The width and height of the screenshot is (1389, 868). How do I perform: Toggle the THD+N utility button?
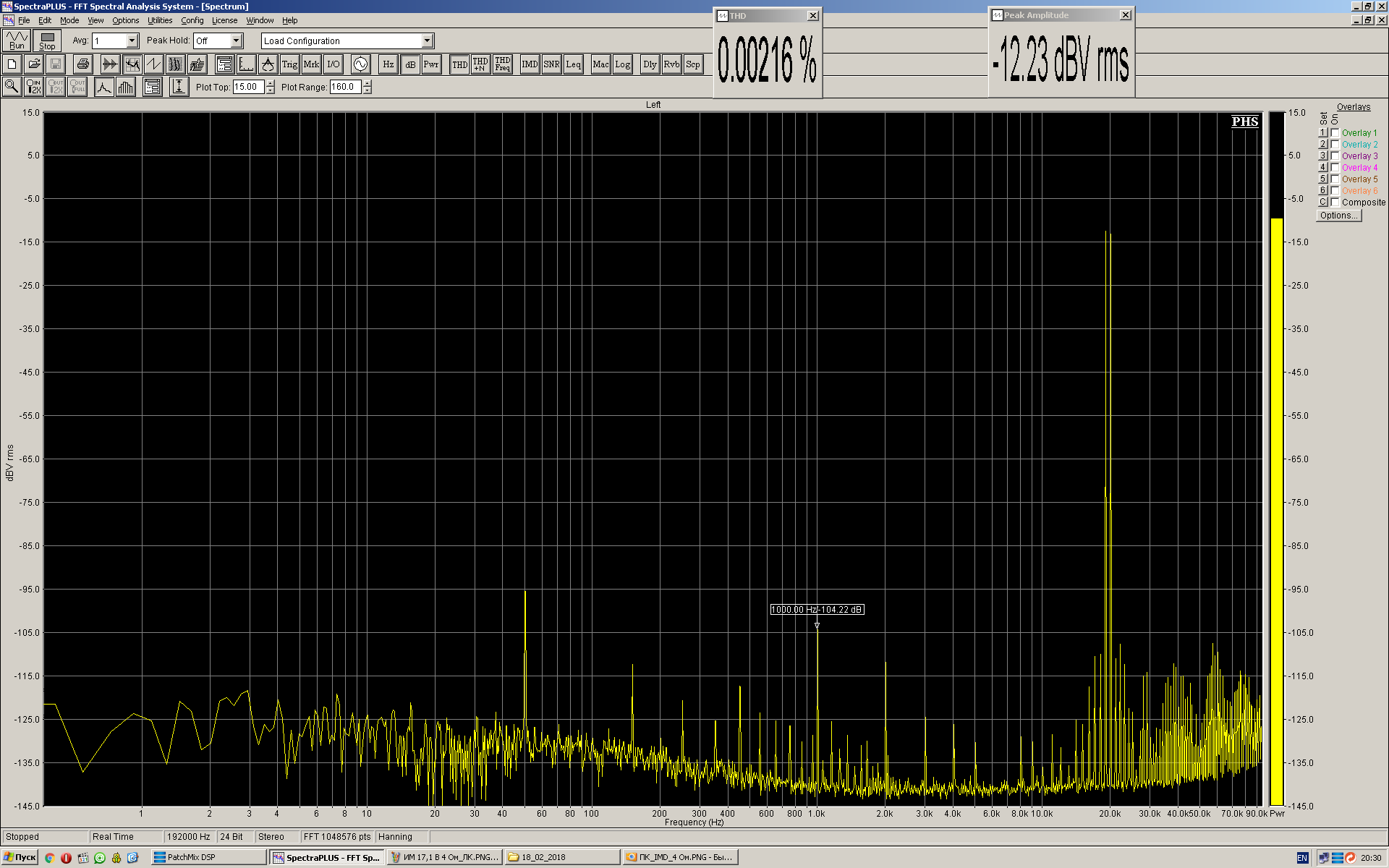(480, 64)
